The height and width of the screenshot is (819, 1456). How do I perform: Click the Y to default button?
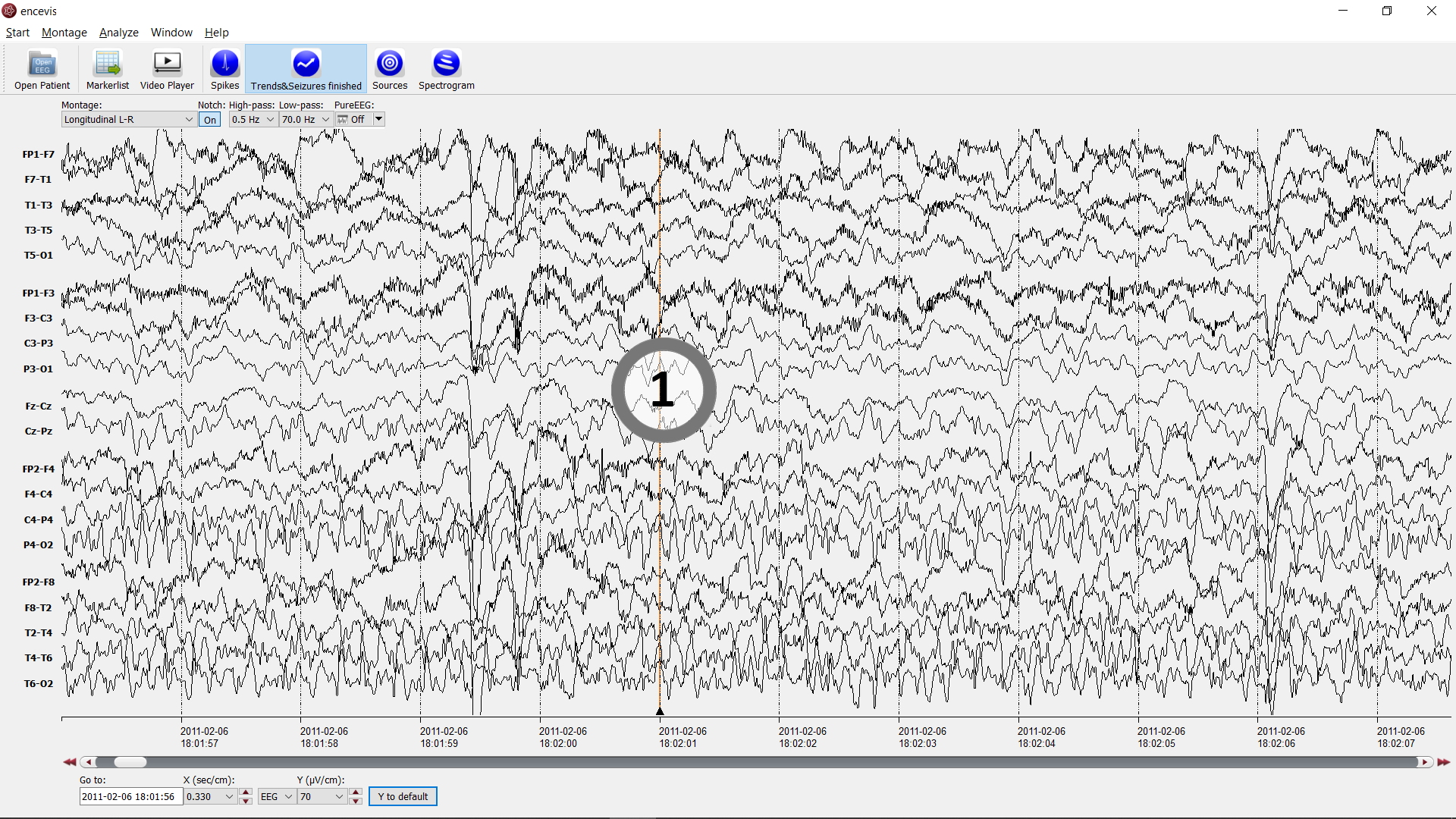[x=402, y=796]
